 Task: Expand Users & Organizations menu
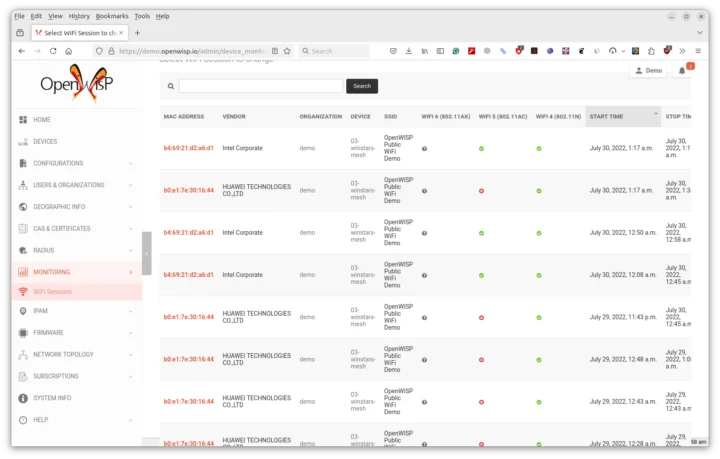[x=68, y=185]
